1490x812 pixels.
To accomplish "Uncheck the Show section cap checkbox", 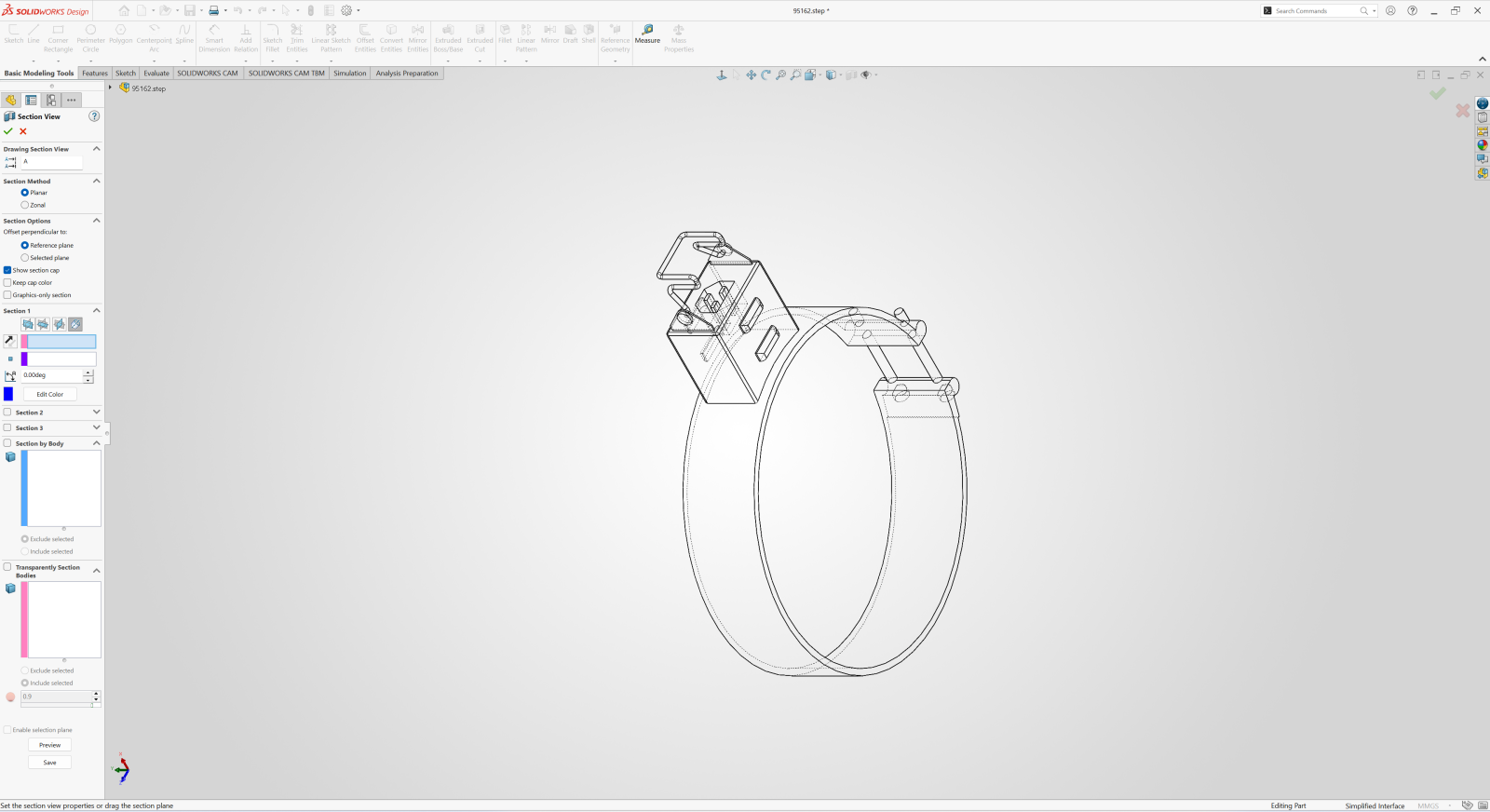I will click(7, 270).
